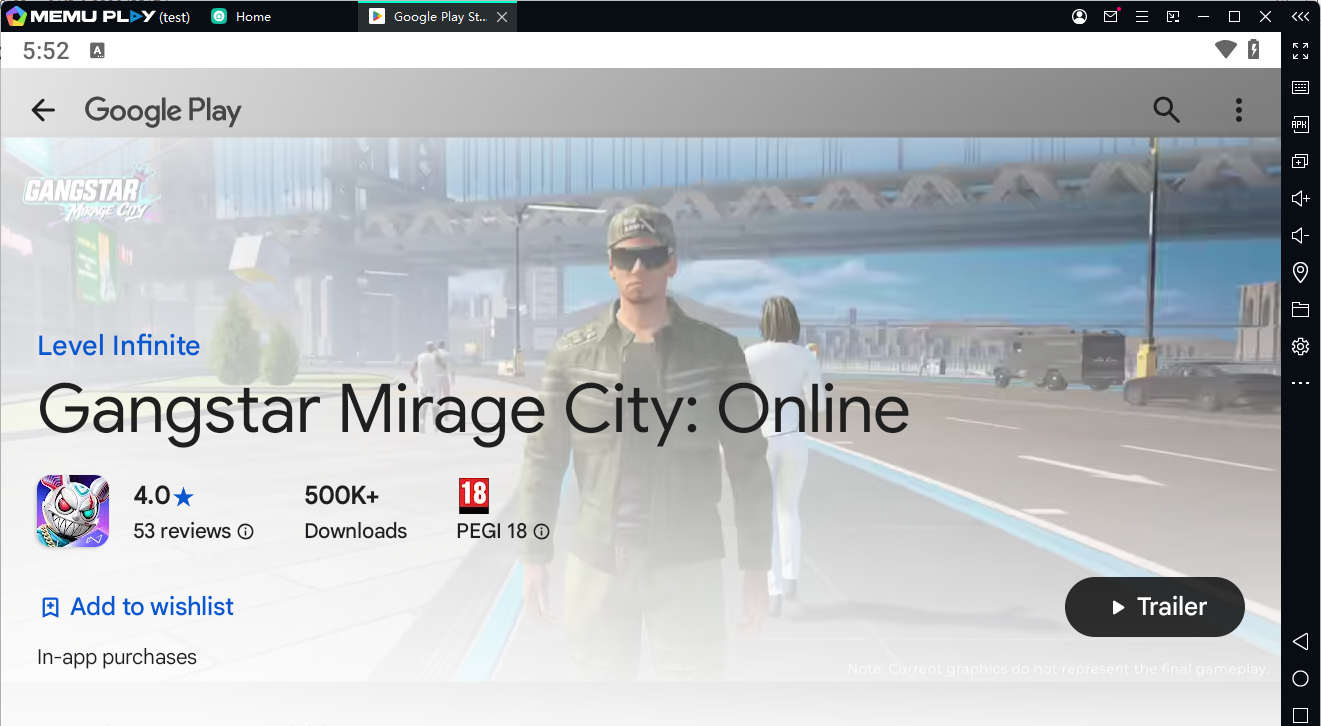The image size is (1321, 726).
Task: Enter full screen mode from the sidebar
Action: 1300,51
